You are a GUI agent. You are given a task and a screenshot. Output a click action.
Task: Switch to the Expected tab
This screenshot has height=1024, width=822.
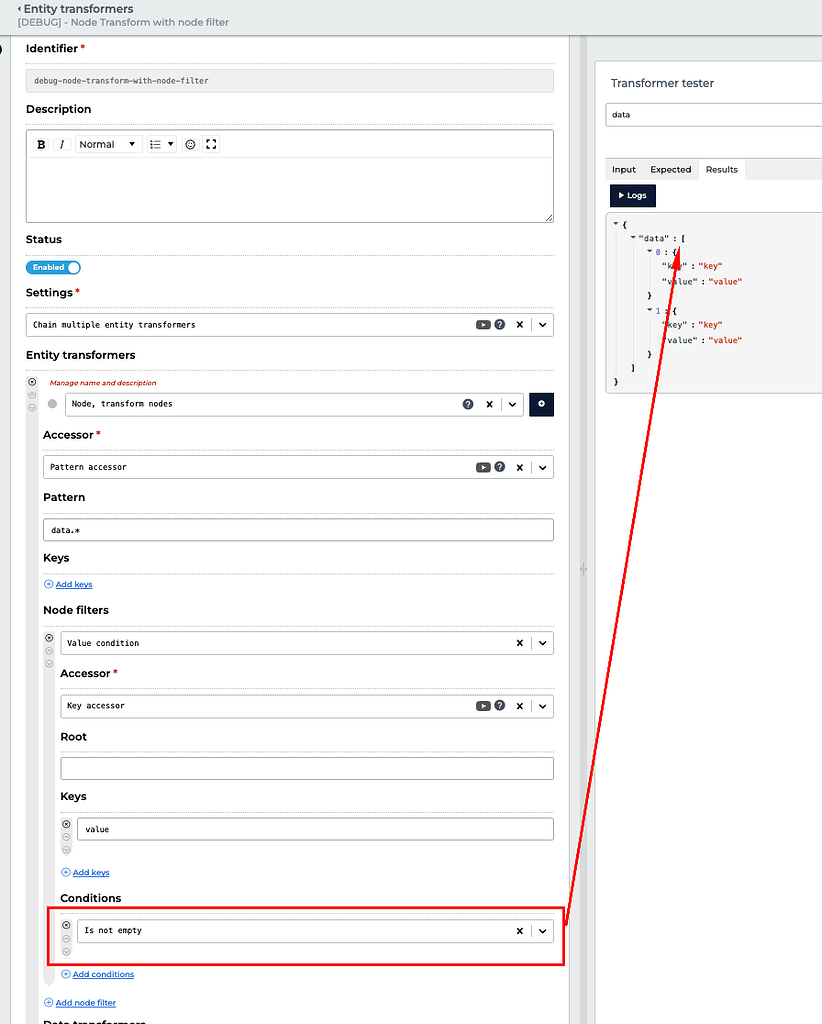[x=670, y=169]
